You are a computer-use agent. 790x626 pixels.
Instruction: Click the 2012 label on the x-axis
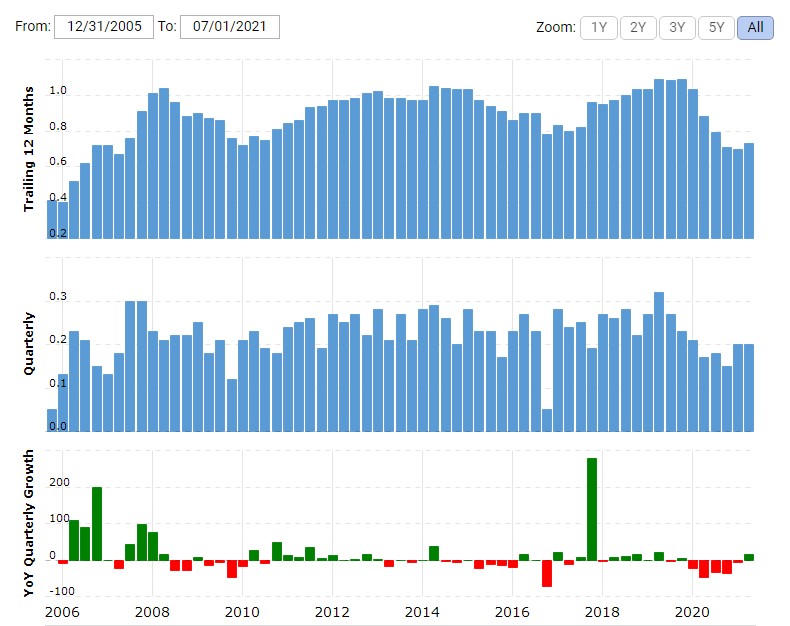pos(332,612)
